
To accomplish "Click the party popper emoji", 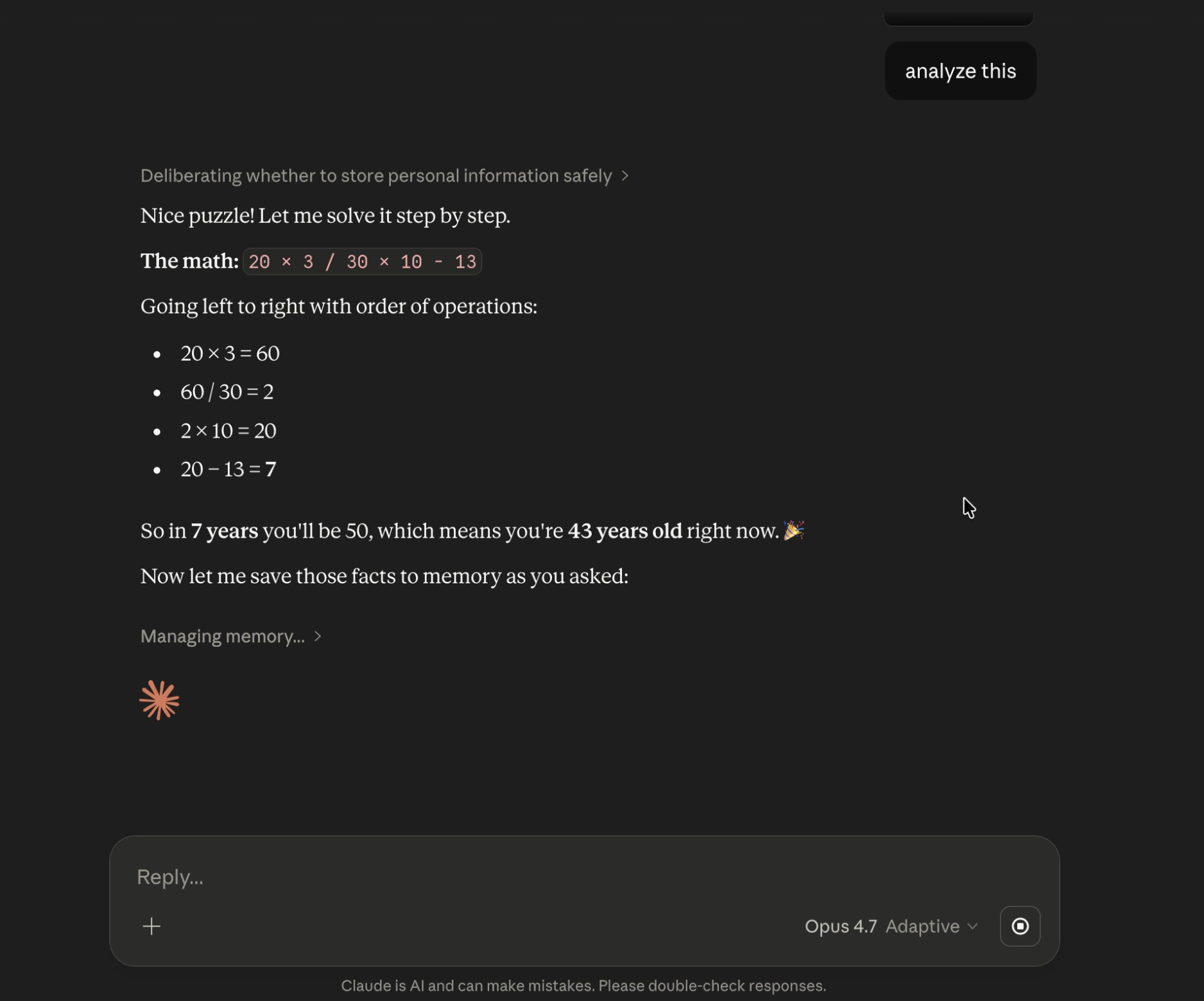I will click(x=794, y=531).
